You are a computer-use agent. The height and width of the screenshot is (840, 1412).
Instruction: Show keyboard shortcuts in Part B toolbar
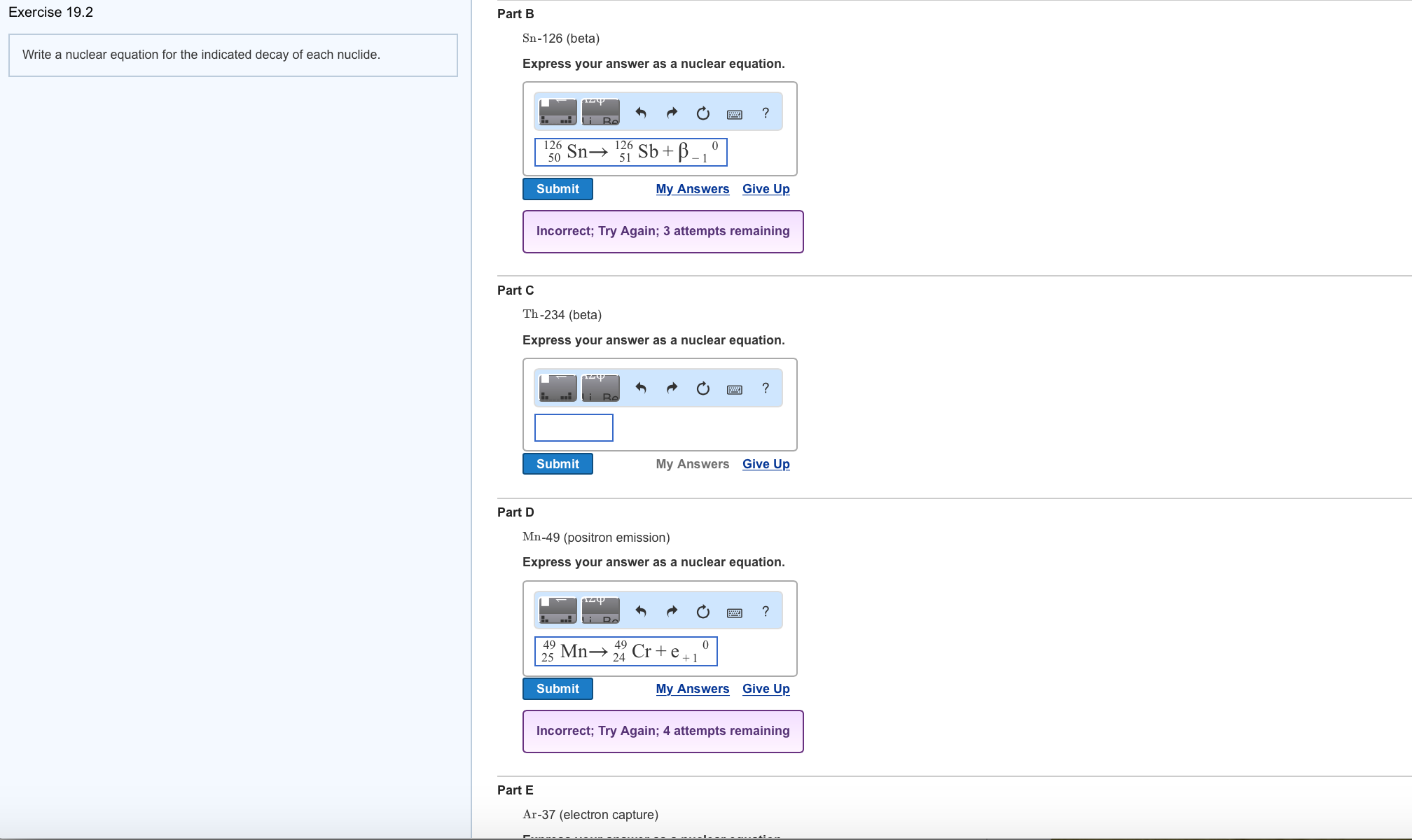(x=735, y=113)
